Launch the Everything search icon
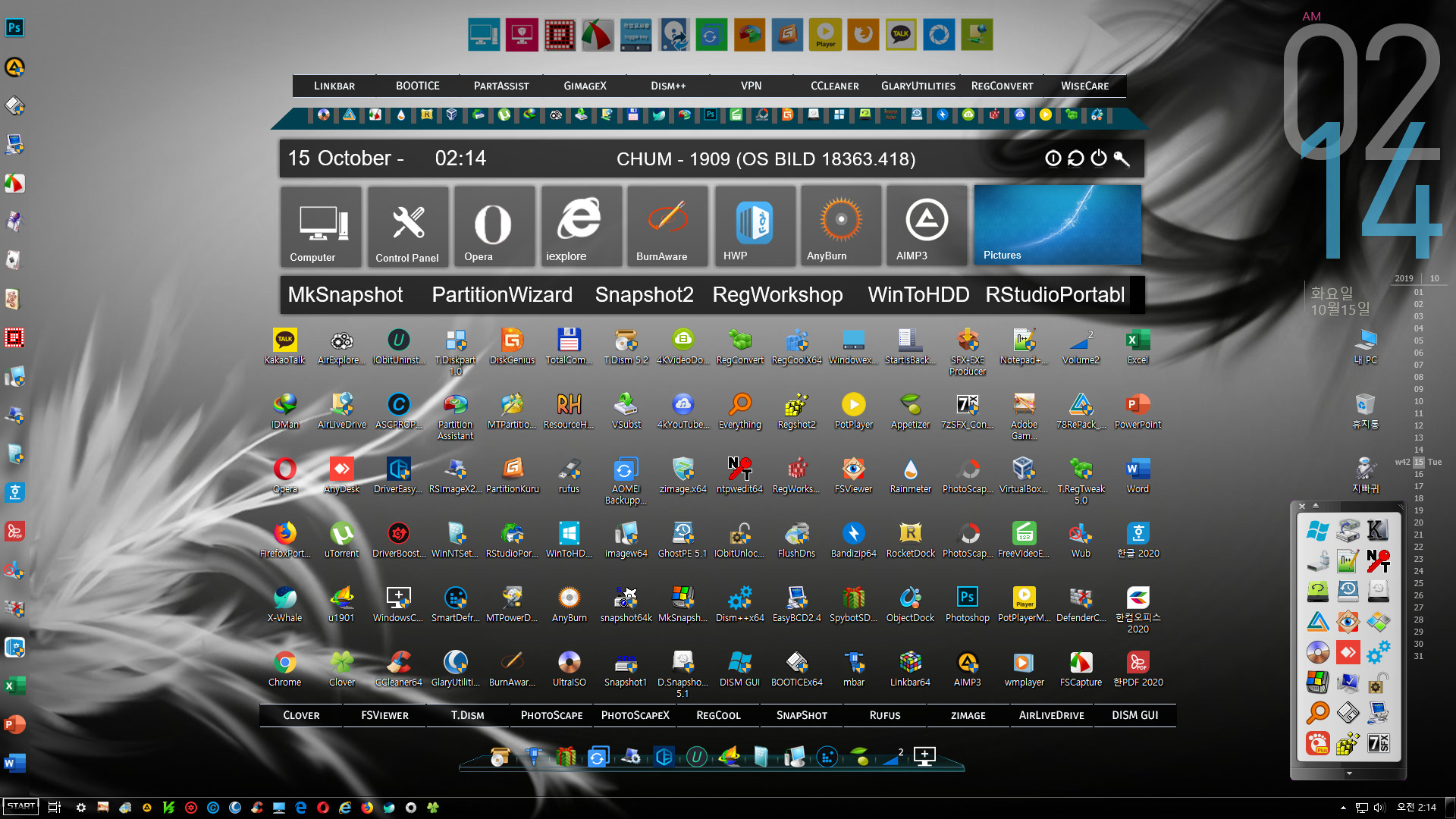 click(x=740, y=410)
